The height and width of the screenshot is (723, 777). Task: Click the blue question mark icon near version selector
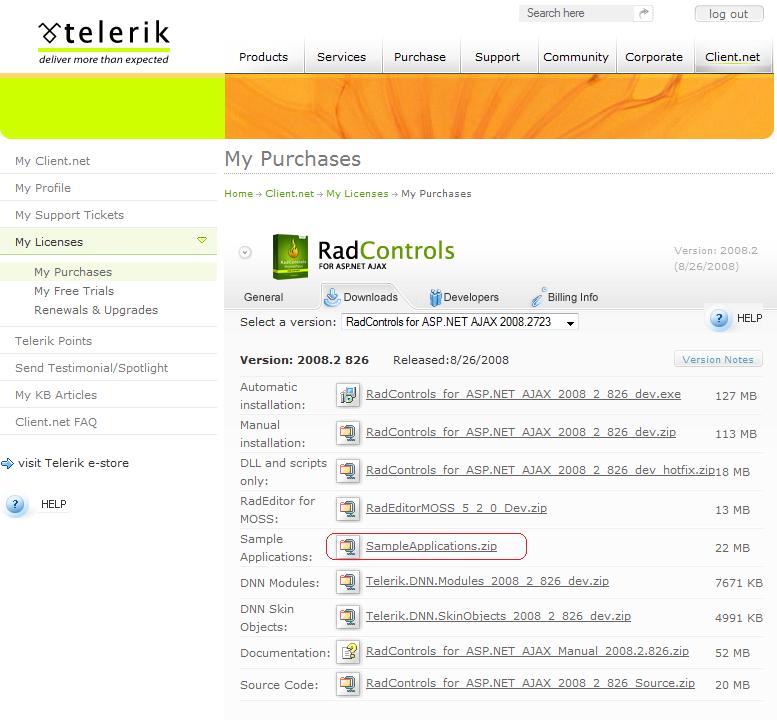tap(719, 319)
